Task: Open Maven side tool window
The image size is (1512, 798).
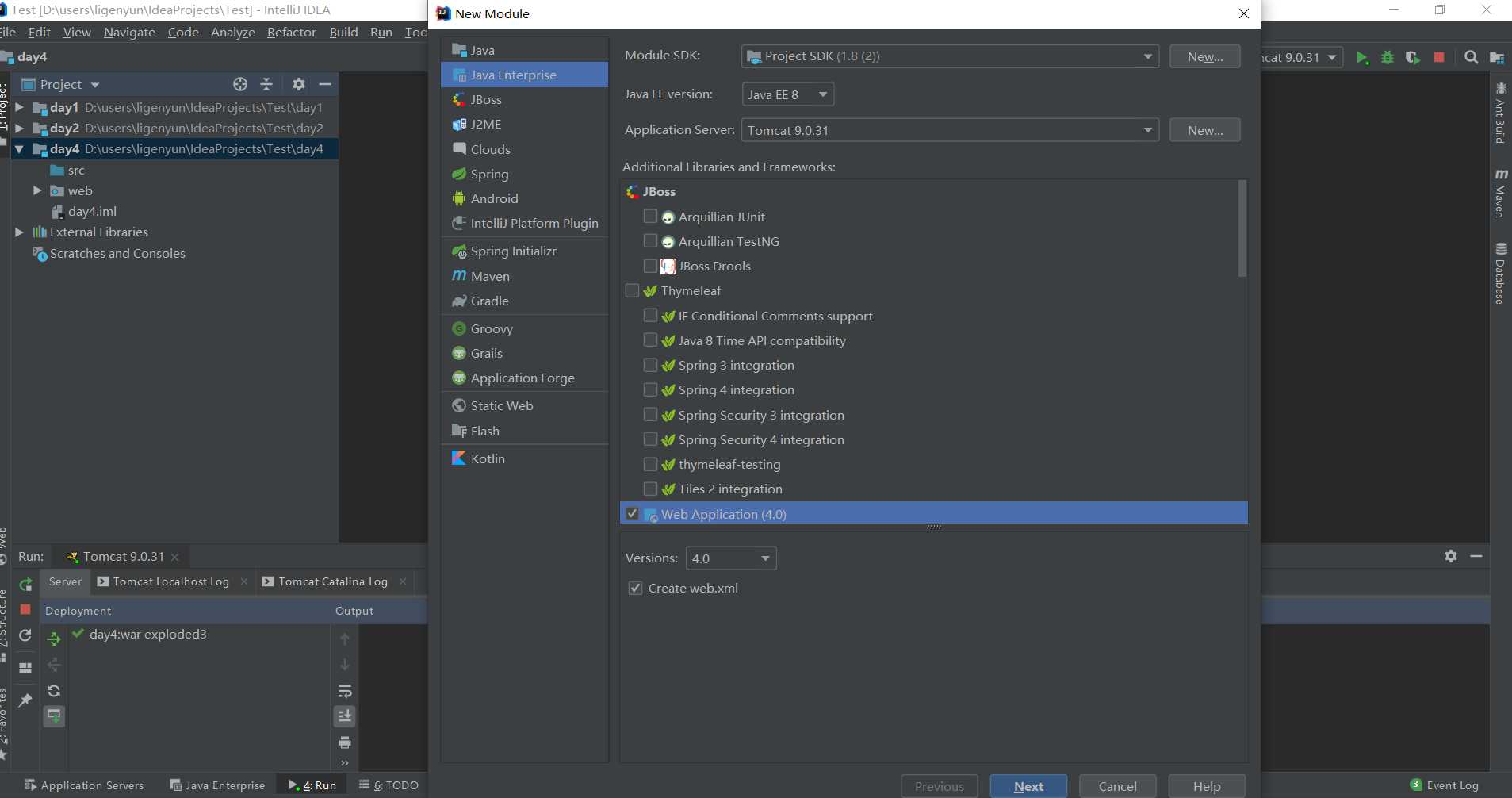Action: (1500, 192)
